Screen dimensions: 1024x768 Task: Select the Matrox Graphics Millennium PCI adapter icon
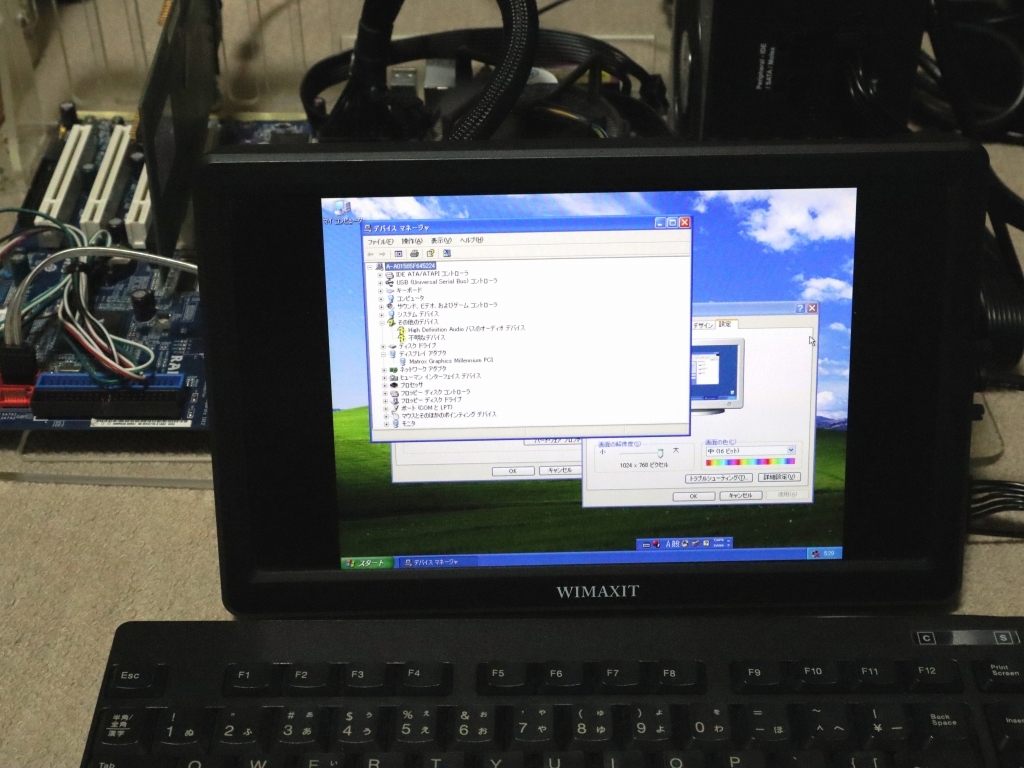click(x=403, y=361)
